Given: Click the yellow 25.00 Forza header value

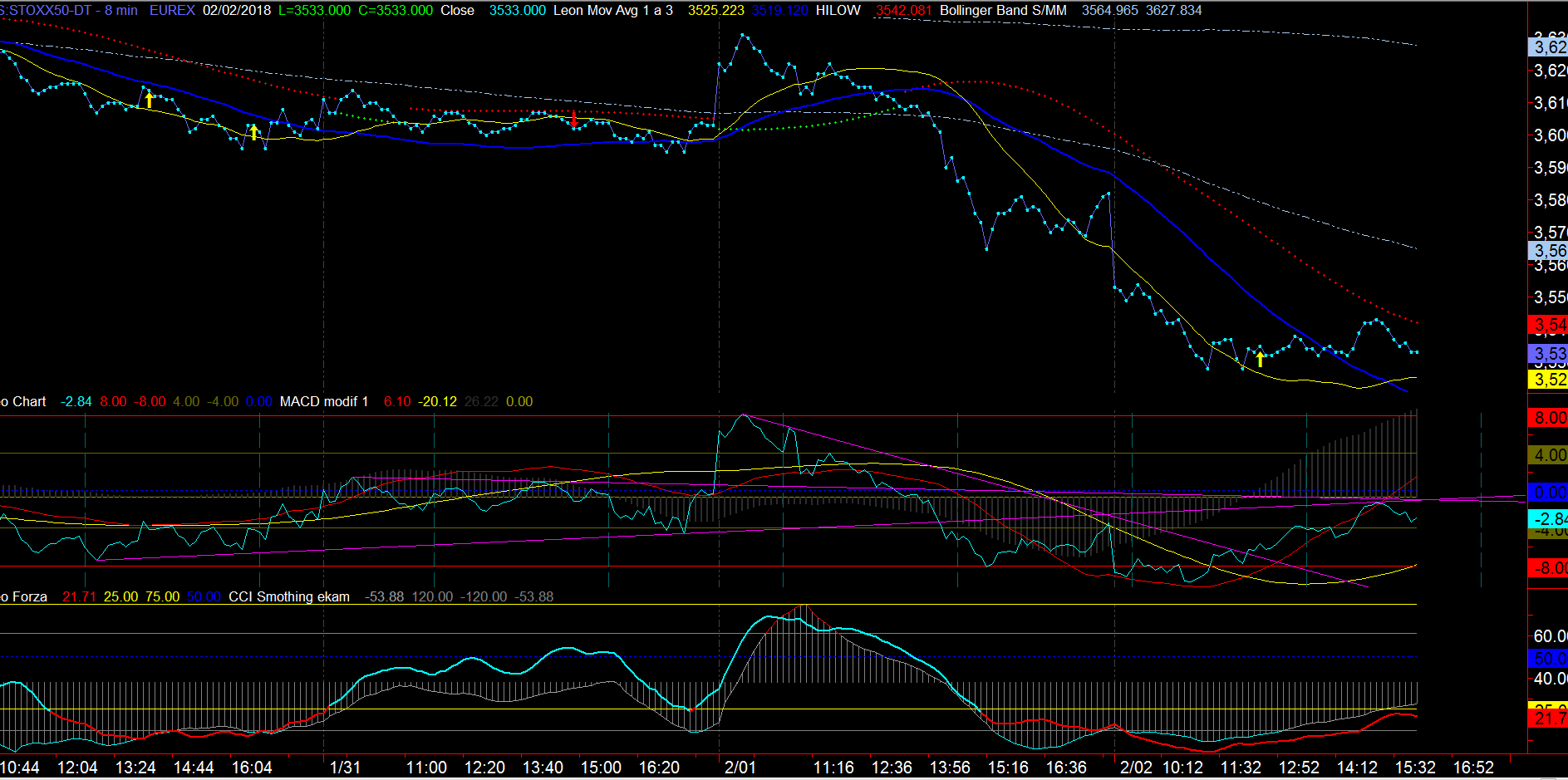Looking at the screenshot, I should (121, 596).
